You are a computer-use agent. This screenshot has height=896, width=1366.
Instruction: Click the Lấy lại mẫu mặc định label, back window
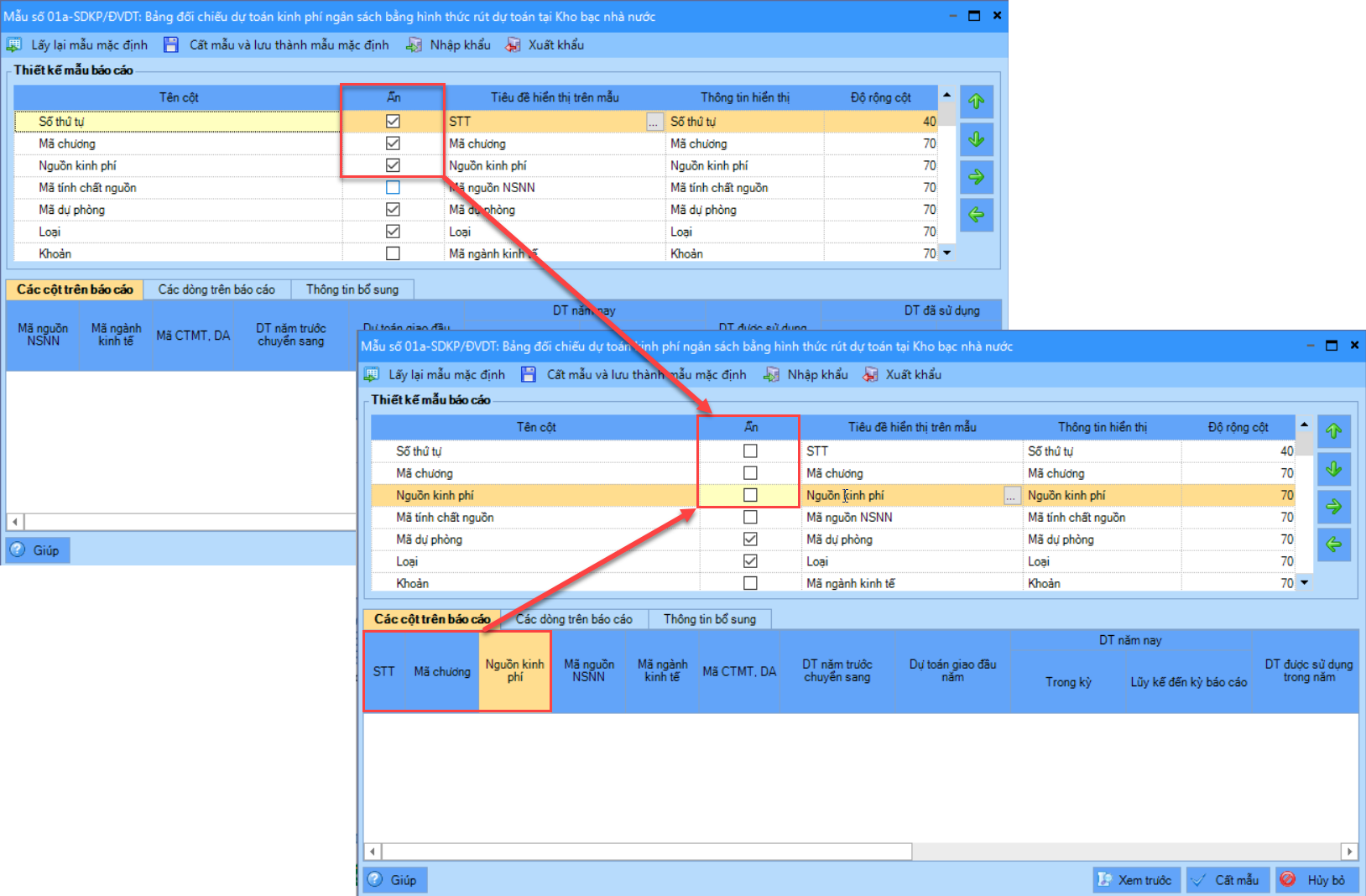click(89, 44)
